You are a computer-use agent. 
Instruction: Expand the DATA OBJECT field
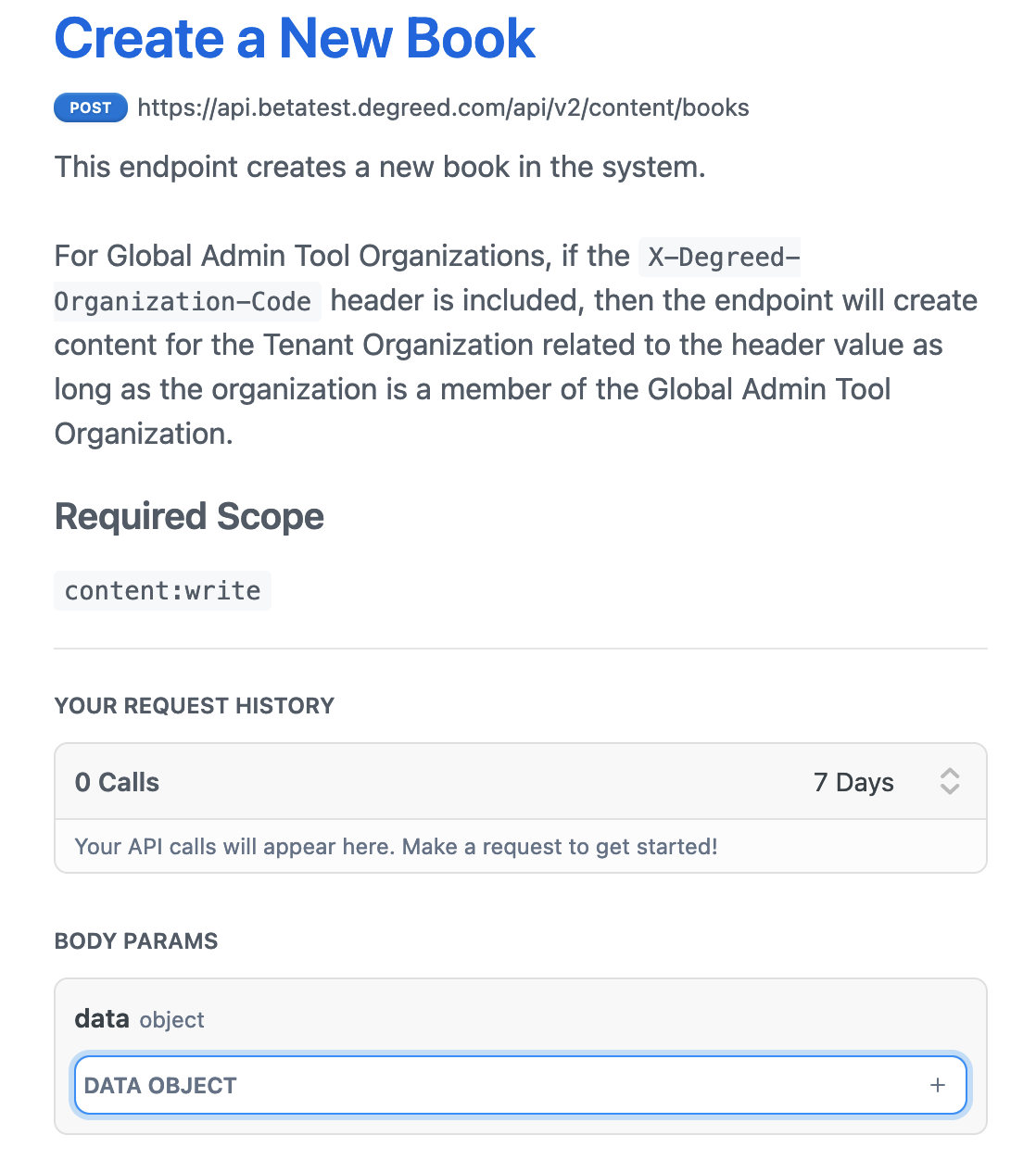pyautogui.click(x=520, y=1085)
